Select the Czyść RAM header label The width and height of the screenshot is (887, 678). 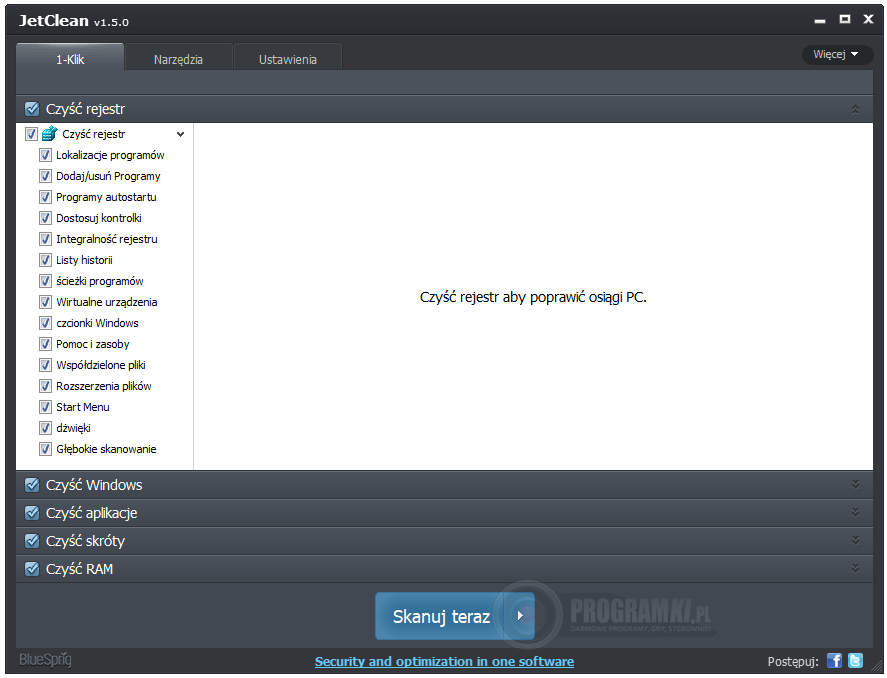[x=79, y=569]
